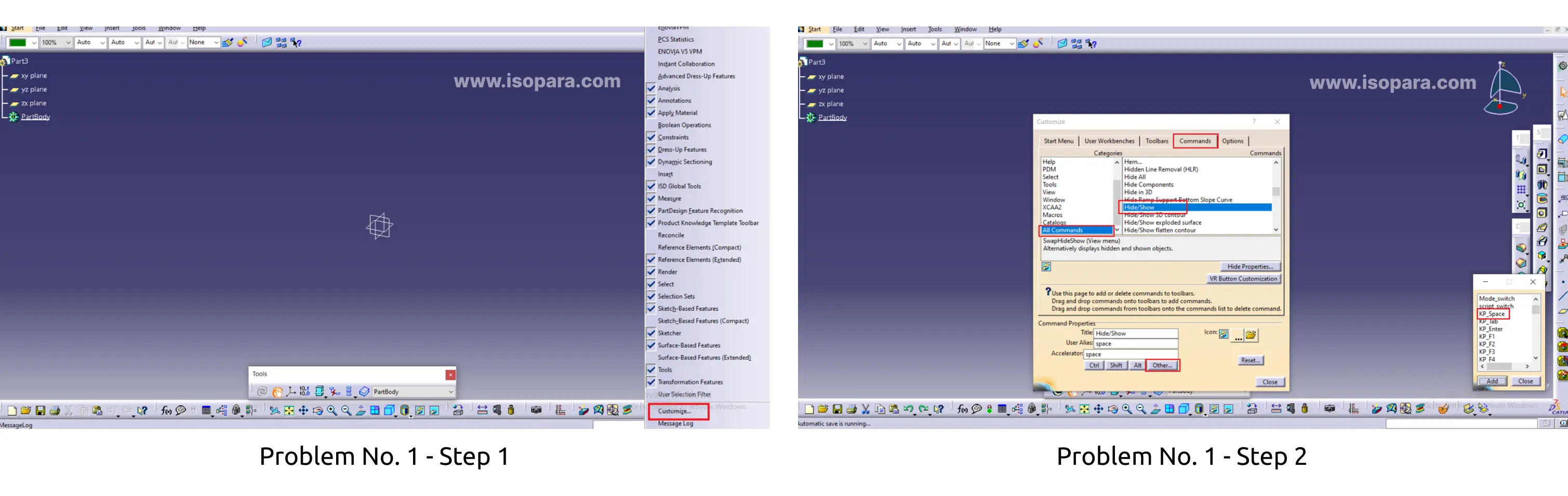
Task: Click the VR Button Customization button
Action: tap(1243, 279)
